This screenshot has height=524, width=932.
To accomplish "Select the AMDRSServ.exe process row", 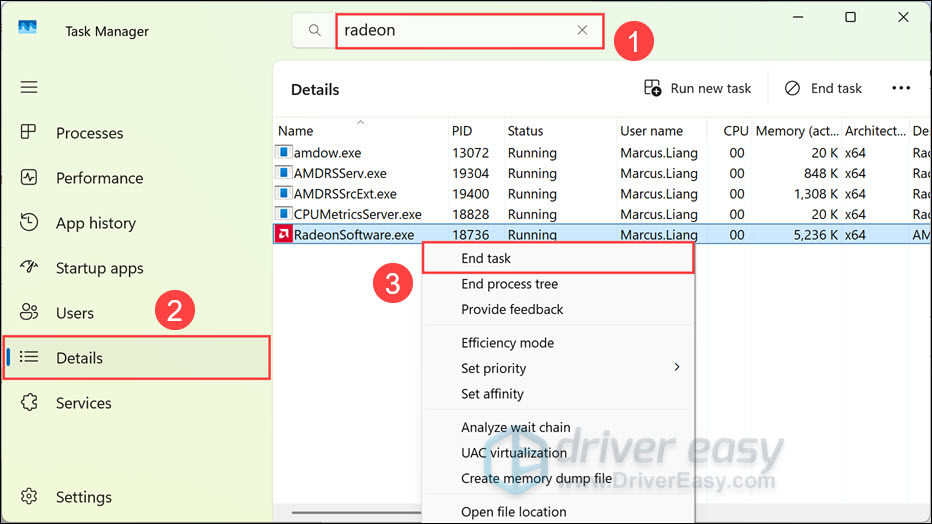I will (x=340, y=174).
